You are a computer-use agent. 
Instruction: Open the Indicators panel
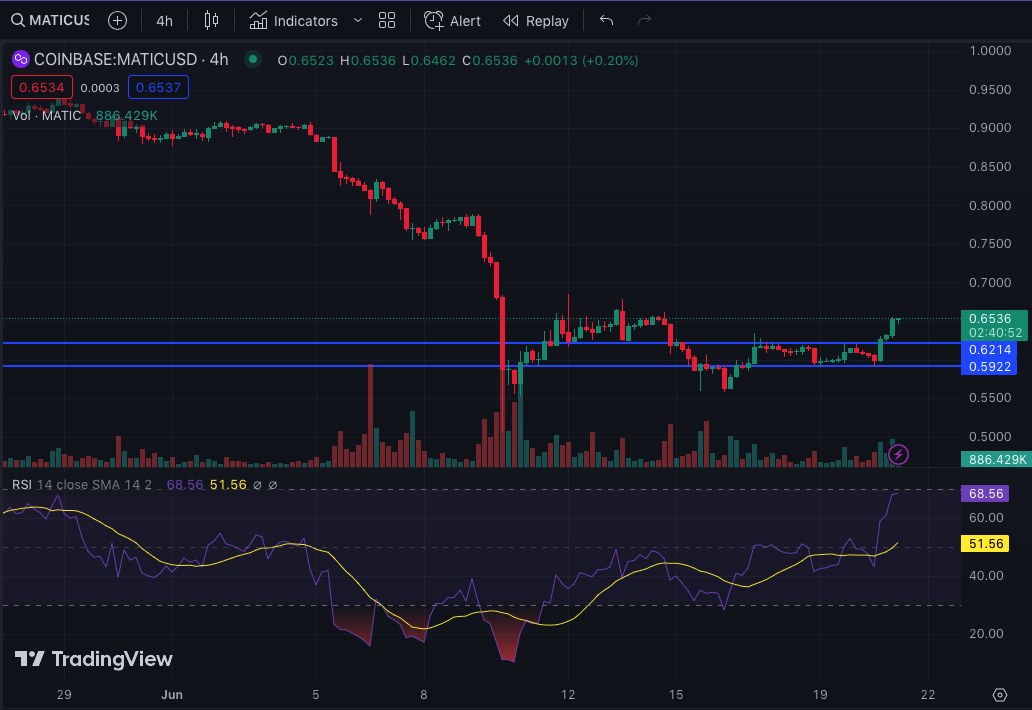(x=294, y=21)
